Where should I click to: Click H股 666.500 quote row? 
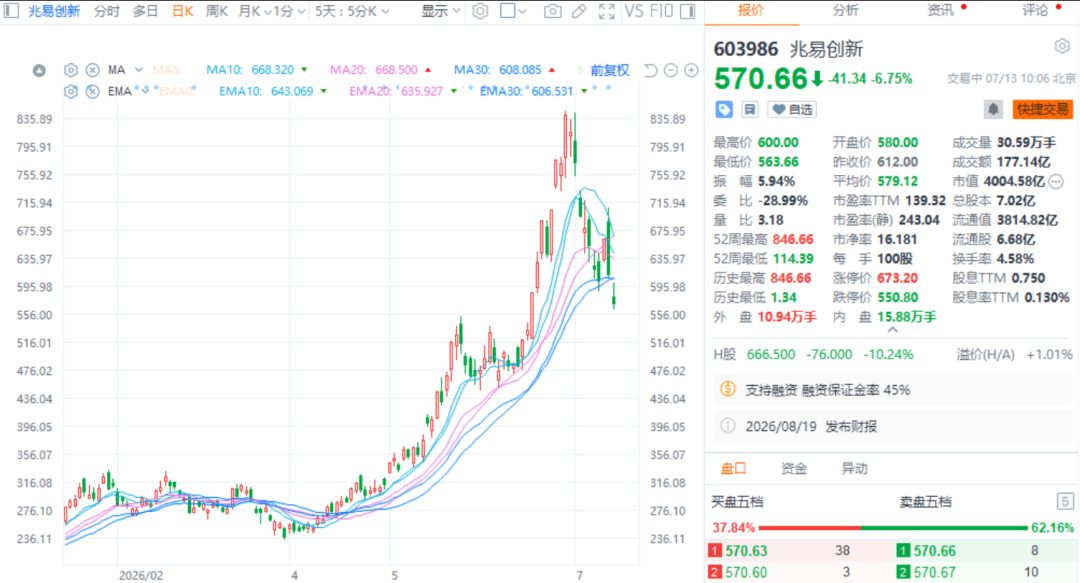pos(893,354)
